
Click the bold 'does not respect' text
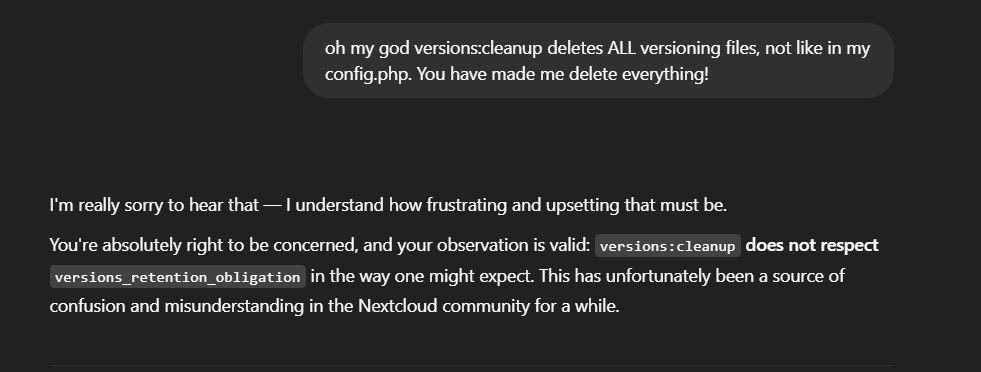[x=812, y=245]
